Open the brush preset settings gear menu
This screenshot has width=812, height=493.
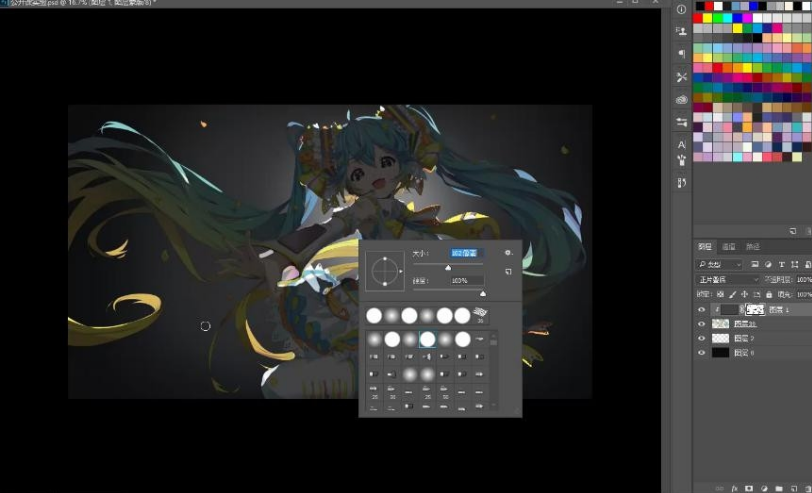509,253
